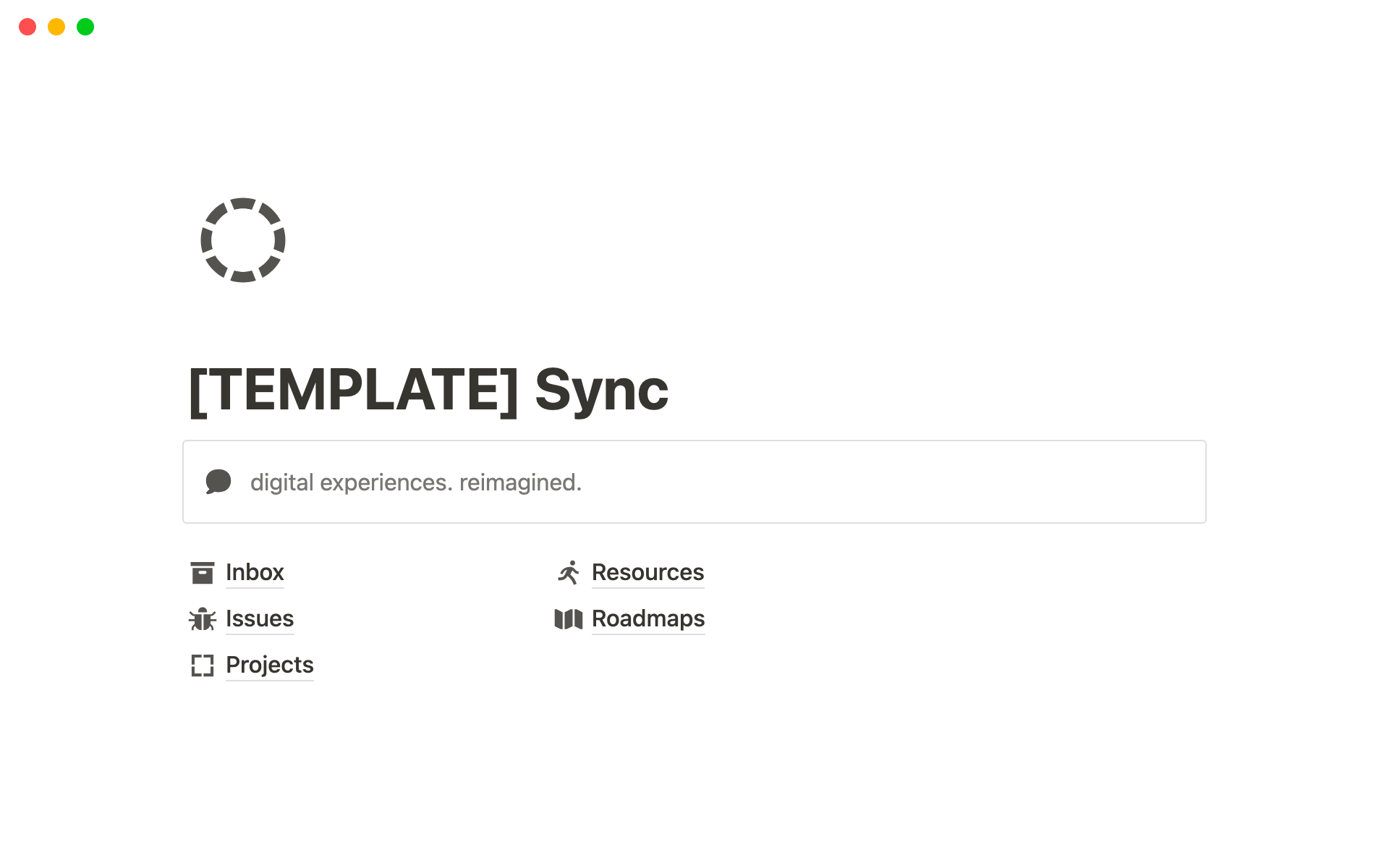Click the green zoom traffic light button

pyautogui.click(x=85, y=27)
